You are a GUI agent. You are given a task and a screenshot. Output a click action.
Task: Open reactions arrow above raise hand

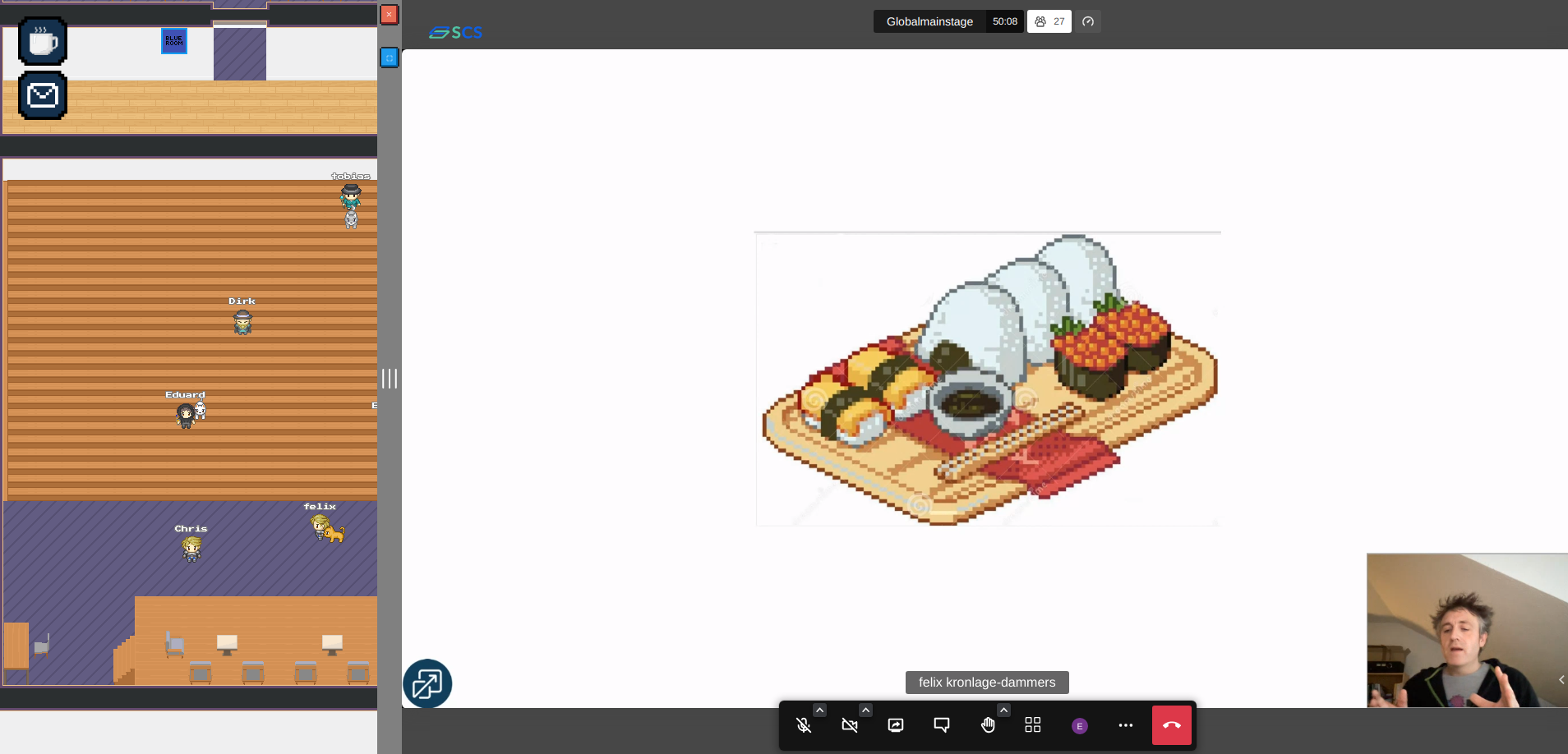[x=1003, y=710]
